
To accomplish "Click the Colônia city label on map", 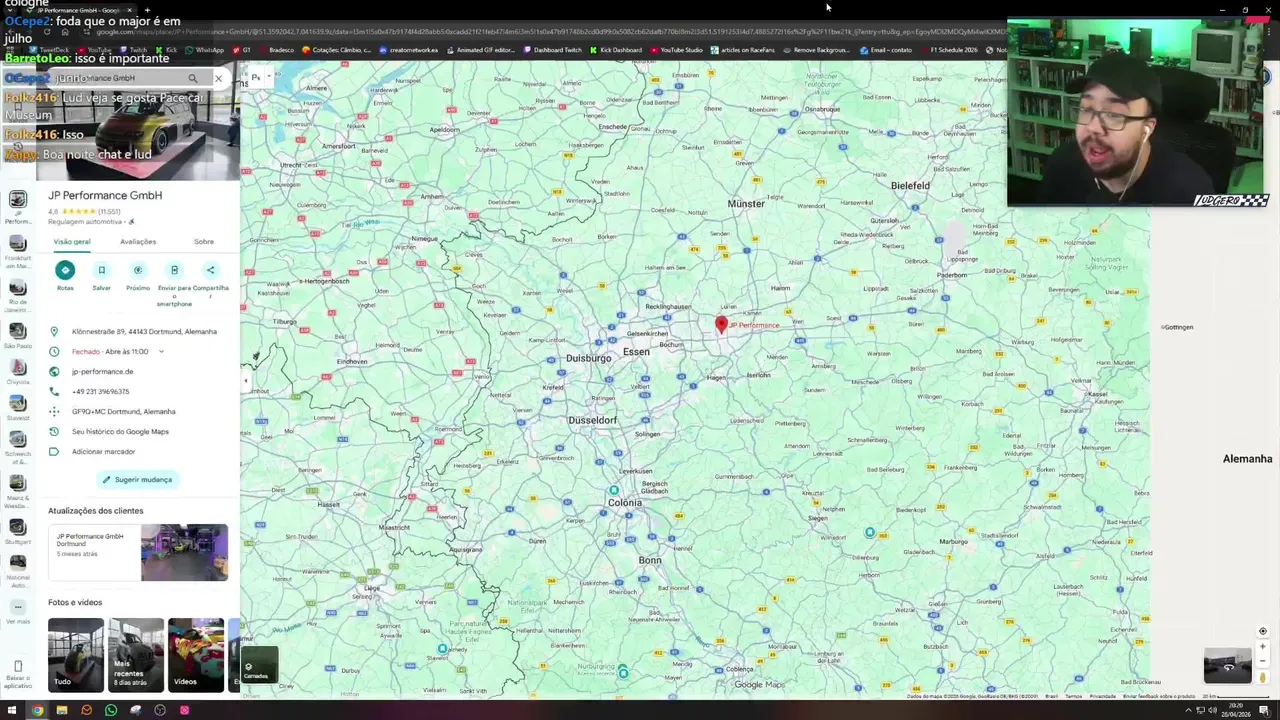I will tap(626, 502).
